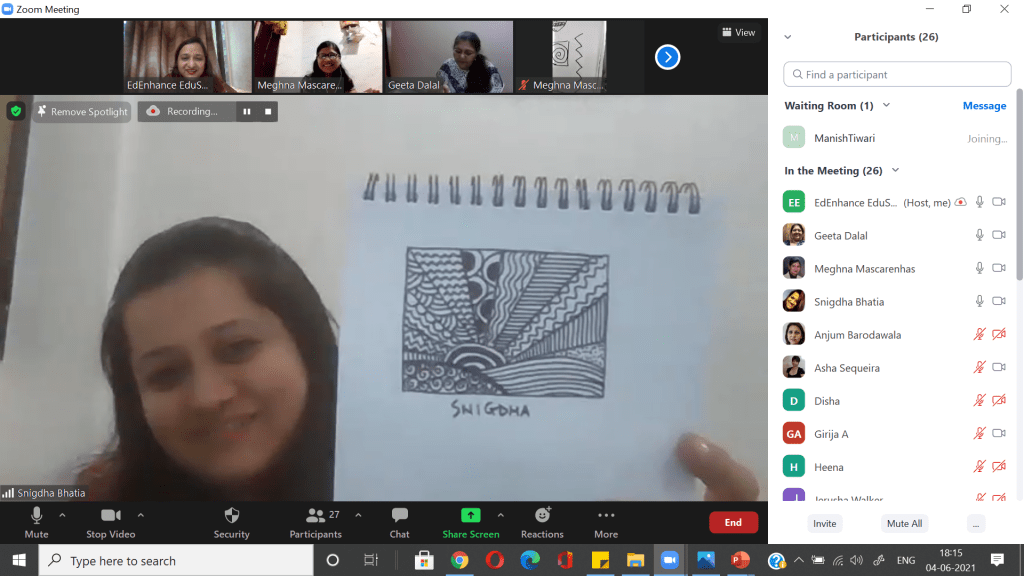Open the View layout menu

tap(738, 33)
